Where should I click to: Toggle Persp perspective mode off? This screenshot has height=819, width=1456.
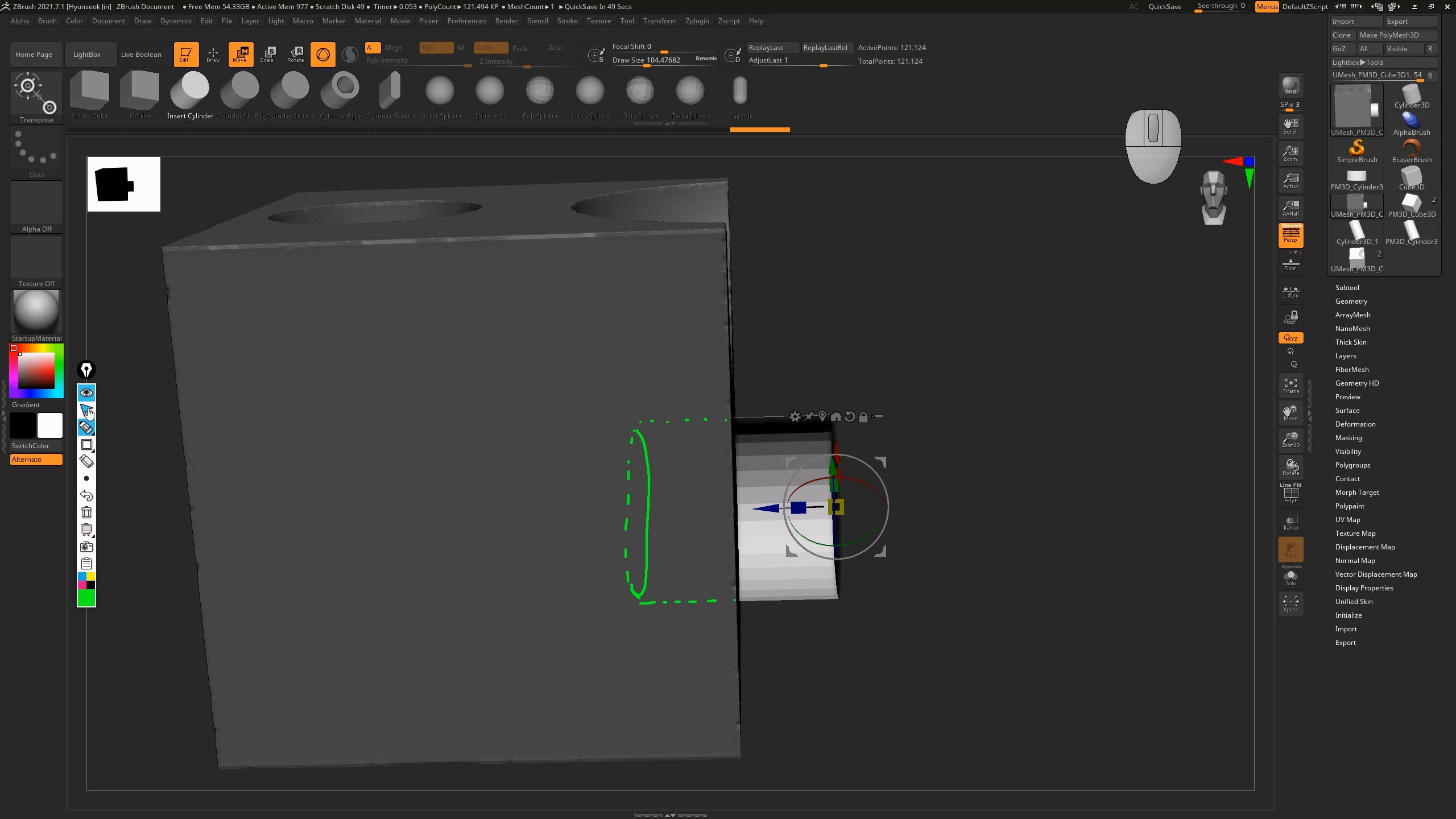pyautogui.click(x=1290, y=235)
